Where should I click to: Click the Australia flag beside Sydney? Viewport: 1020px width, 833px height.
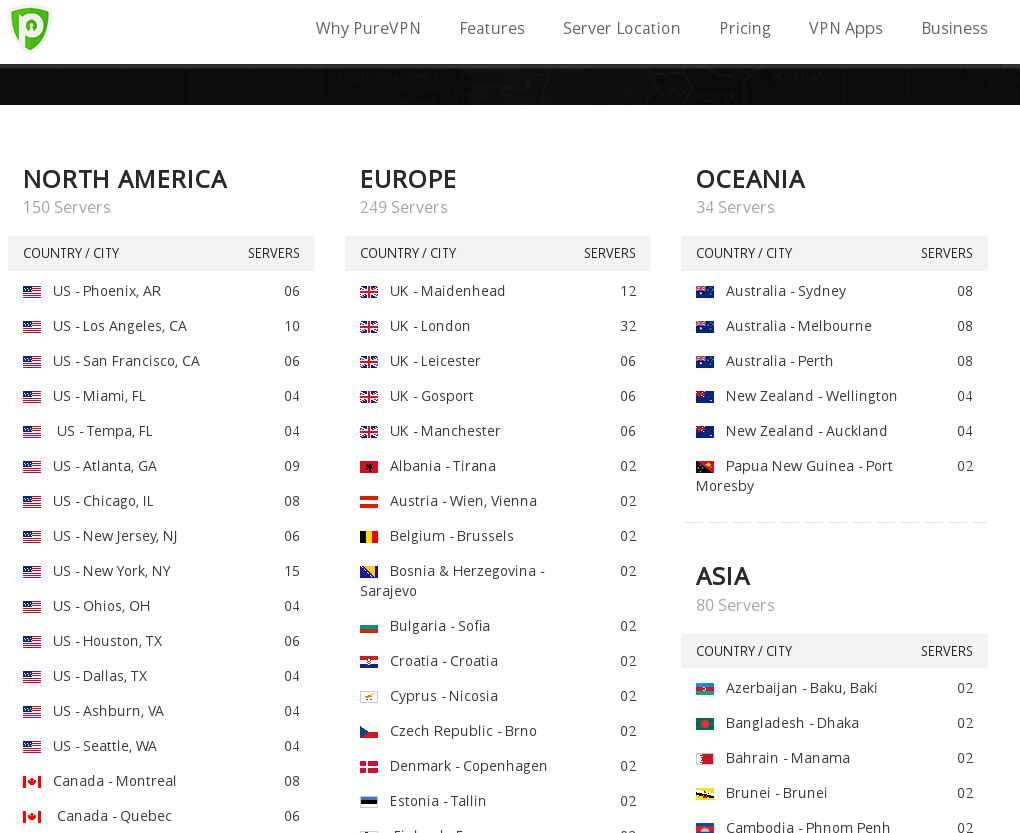click(x=705, y=292)
